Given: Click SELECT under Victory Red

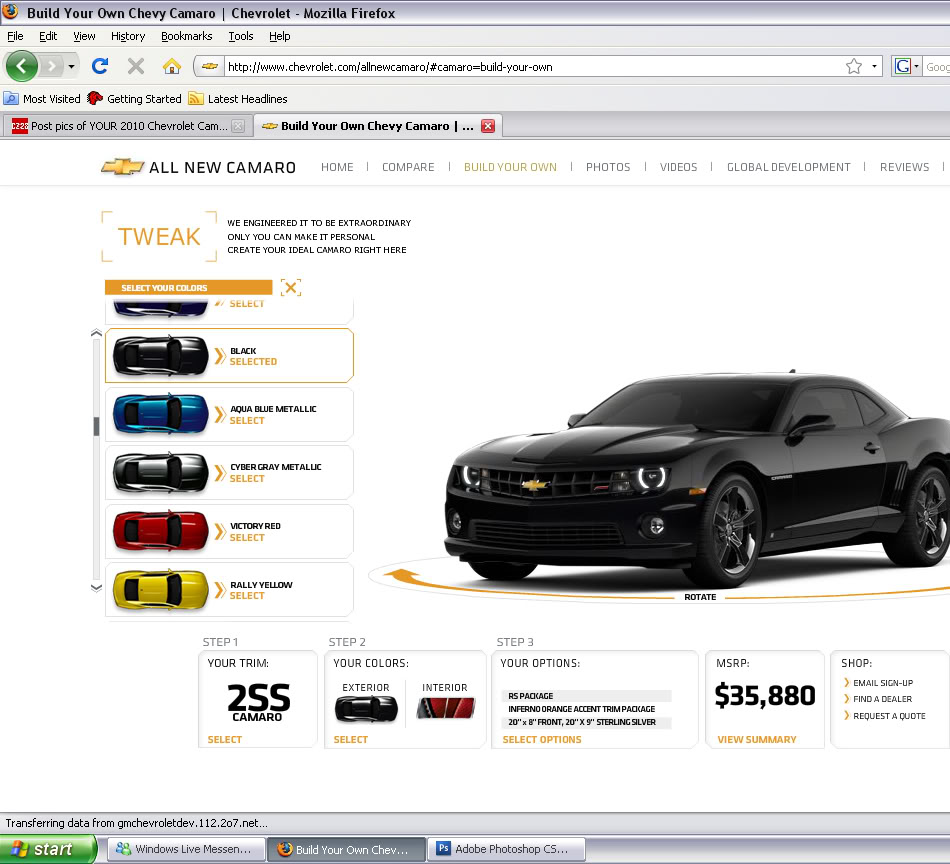Looking at the screenshot, I should point(247,537).
